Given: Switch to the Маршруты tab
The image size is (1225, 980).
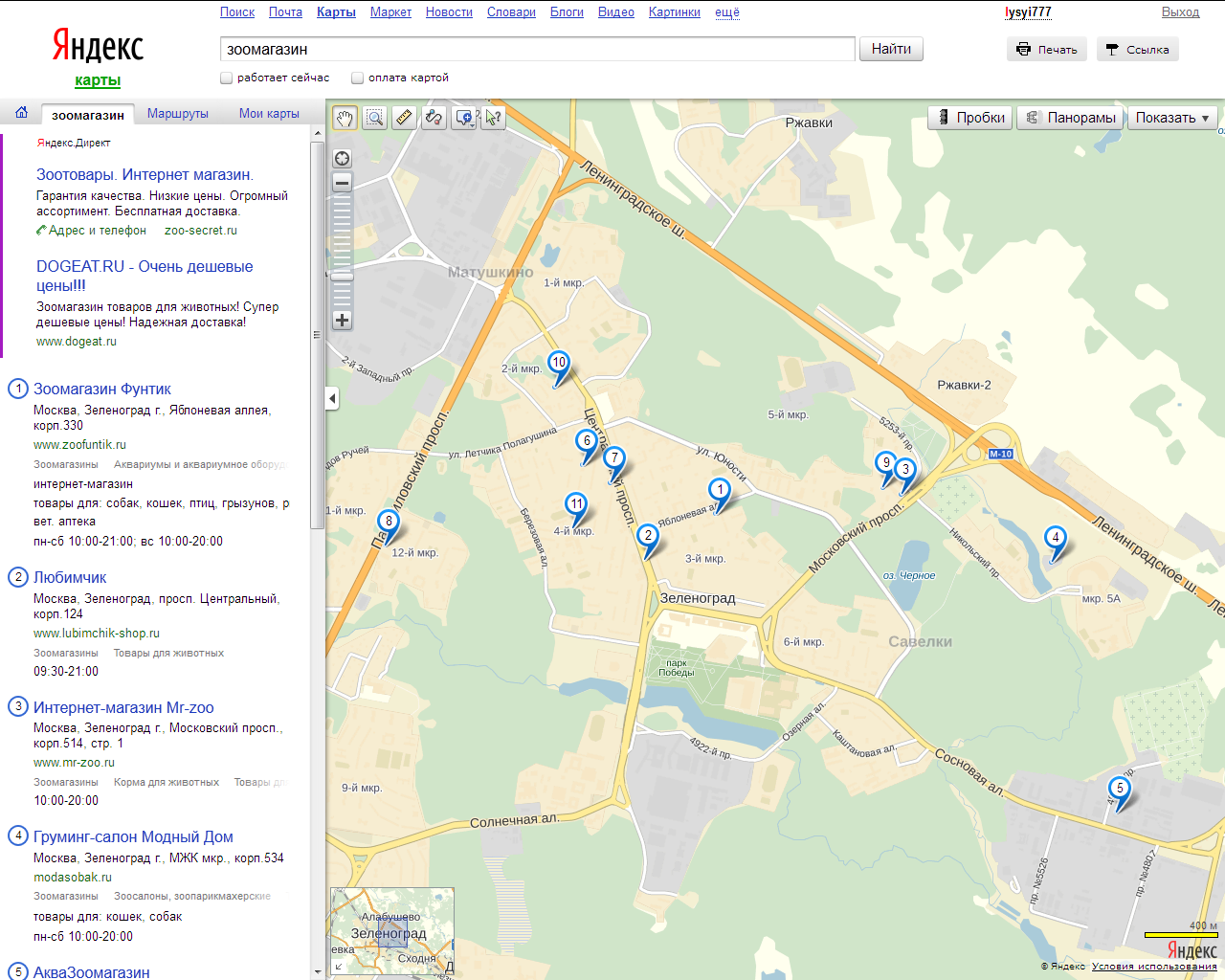Looking at the screenshot, I should pyautogui.click(x=178, y=113).
